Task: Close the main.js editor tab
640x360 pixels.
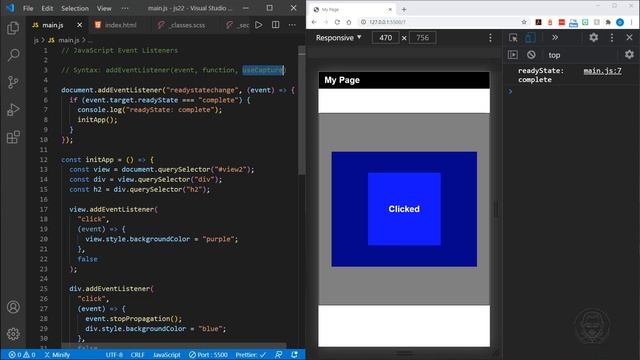Action: (x=80, y=25)
